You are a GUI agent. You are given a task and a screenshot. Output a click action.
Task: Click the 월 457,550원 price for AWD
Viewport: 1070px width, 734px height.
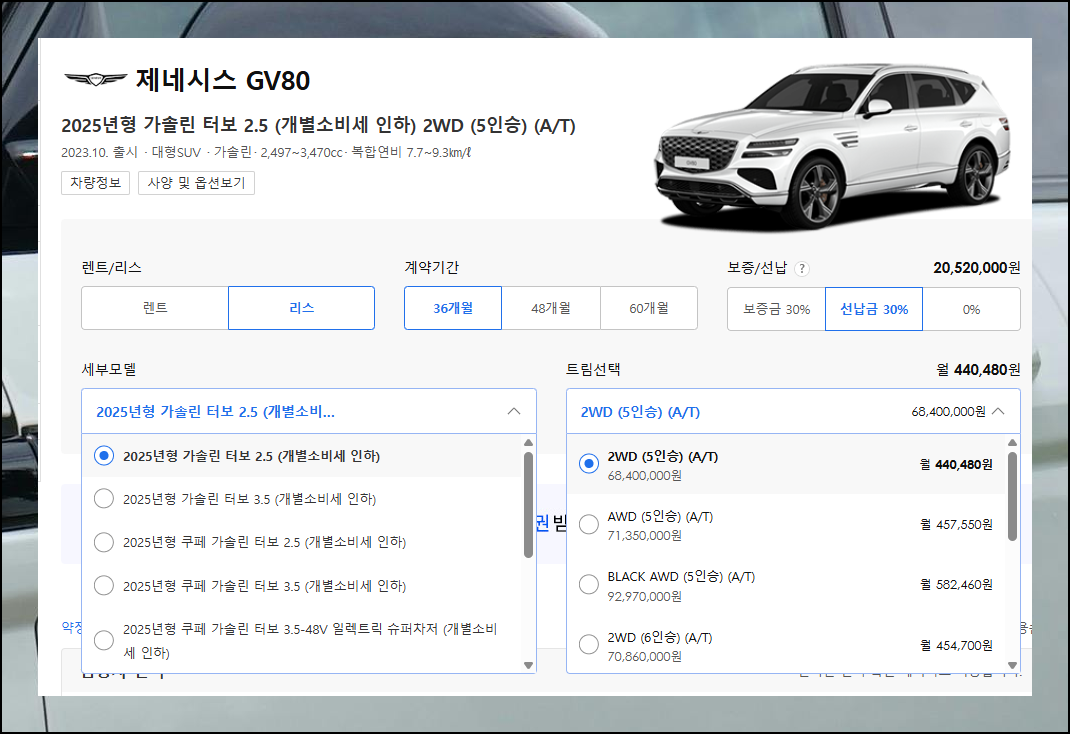956,525
